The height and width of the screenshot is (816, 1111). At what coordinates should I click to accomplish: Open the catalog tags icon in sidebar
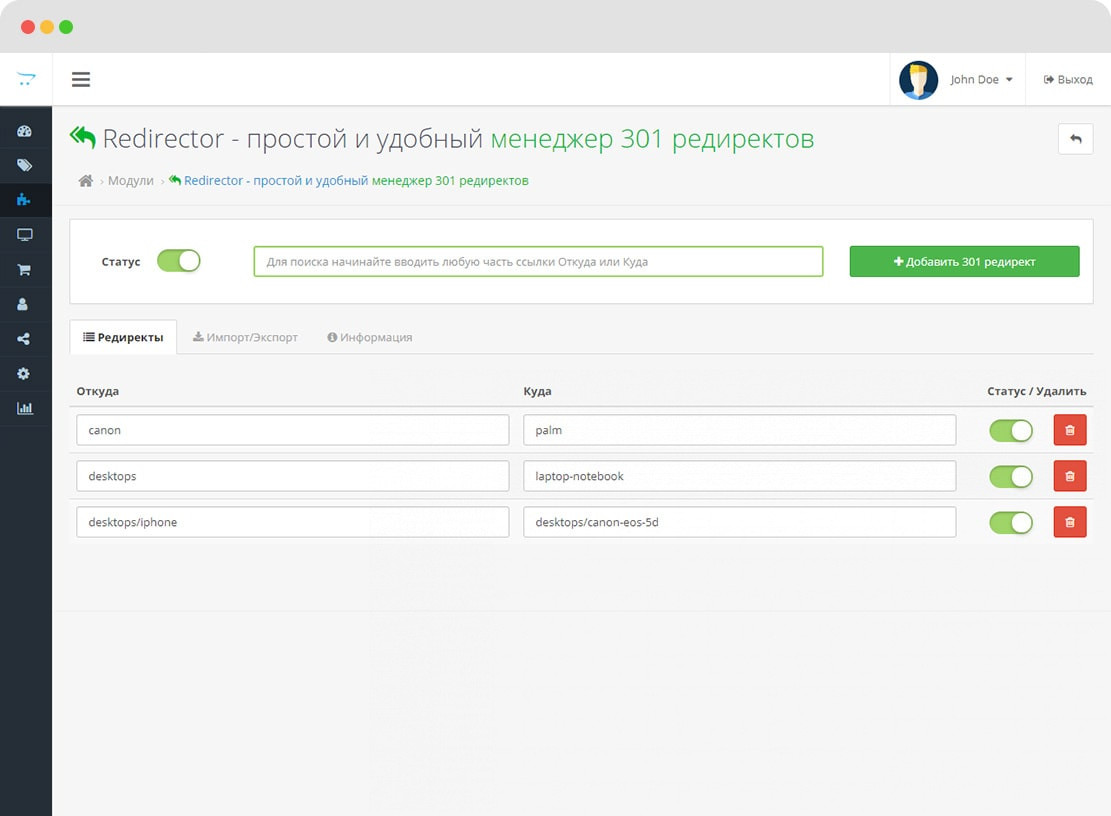click(x=25, y=165)
